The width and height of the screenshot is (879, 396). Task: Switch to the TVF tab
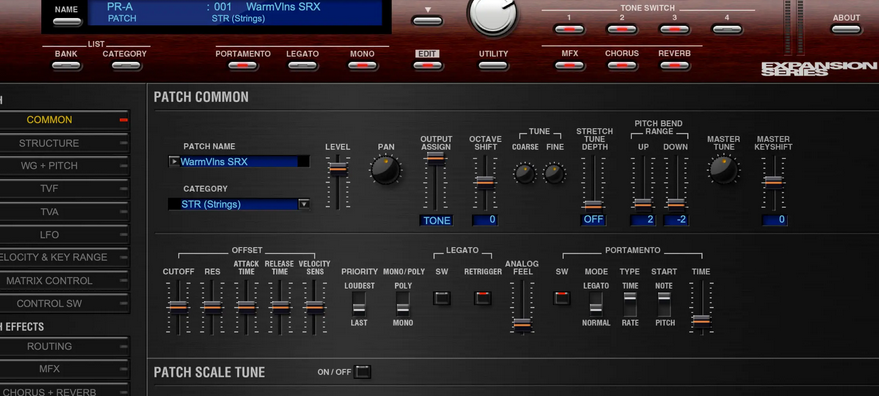(x=64, y=189)
